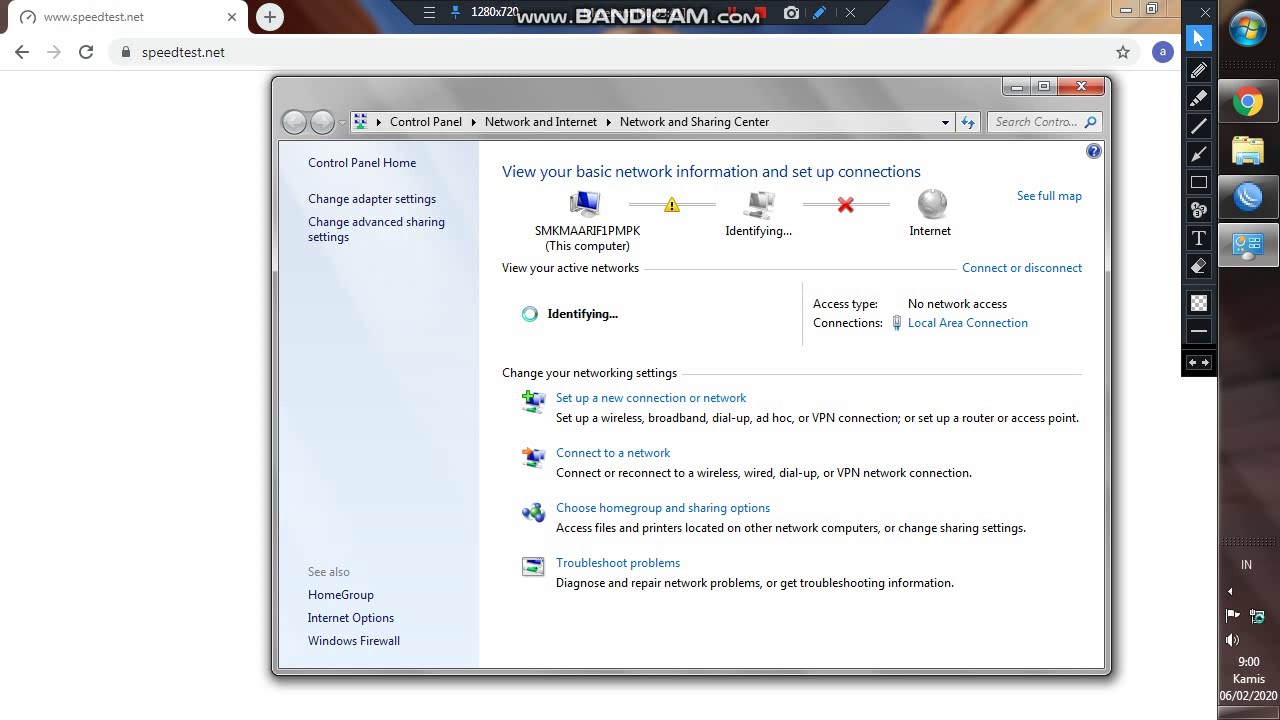
Task: Open the recent pages dropdown arrow
Action: click(342, 122)
